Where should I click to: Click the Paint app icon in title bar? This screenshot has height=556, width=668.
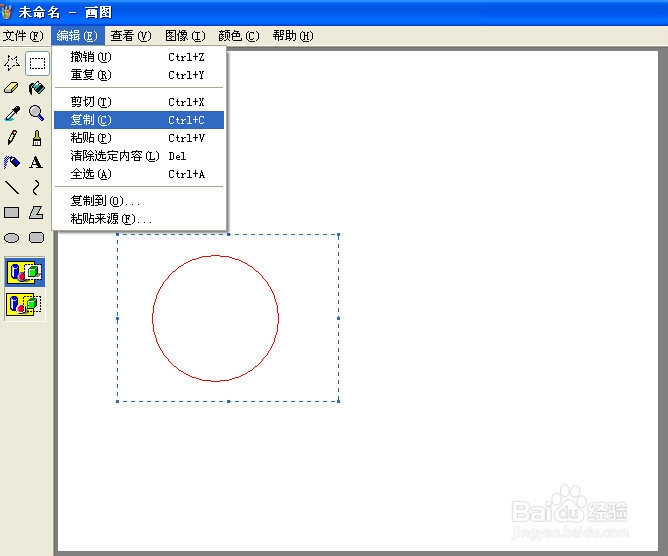tap(6, 12)
